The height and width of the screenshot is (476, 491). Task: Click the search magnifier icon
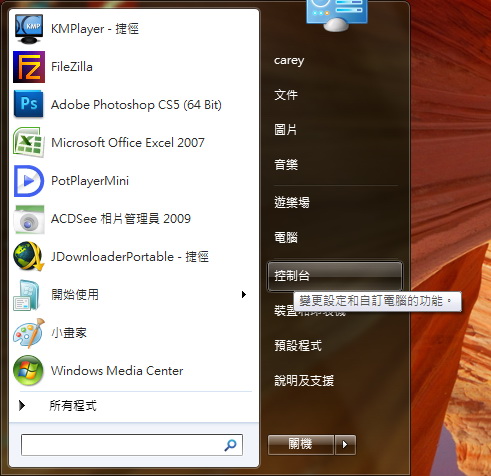[x=231, y=445]
